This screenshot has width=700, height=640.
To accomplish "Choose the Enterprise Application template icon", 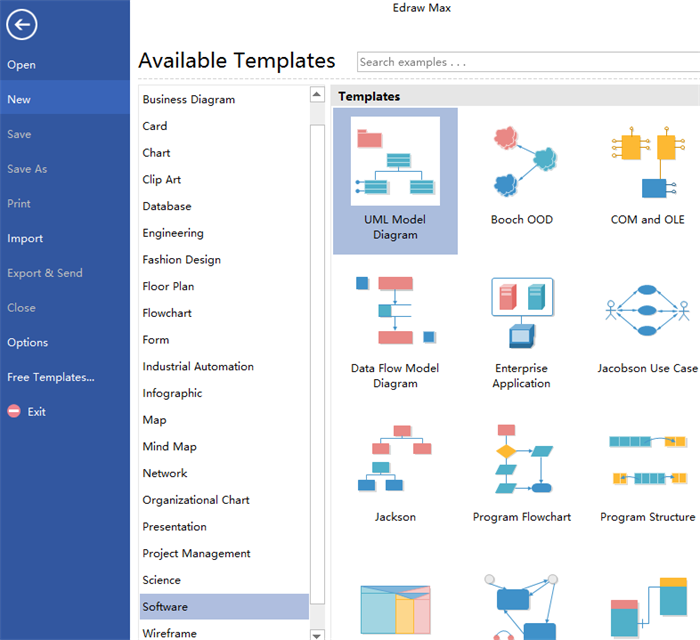I will pos(522,312).
